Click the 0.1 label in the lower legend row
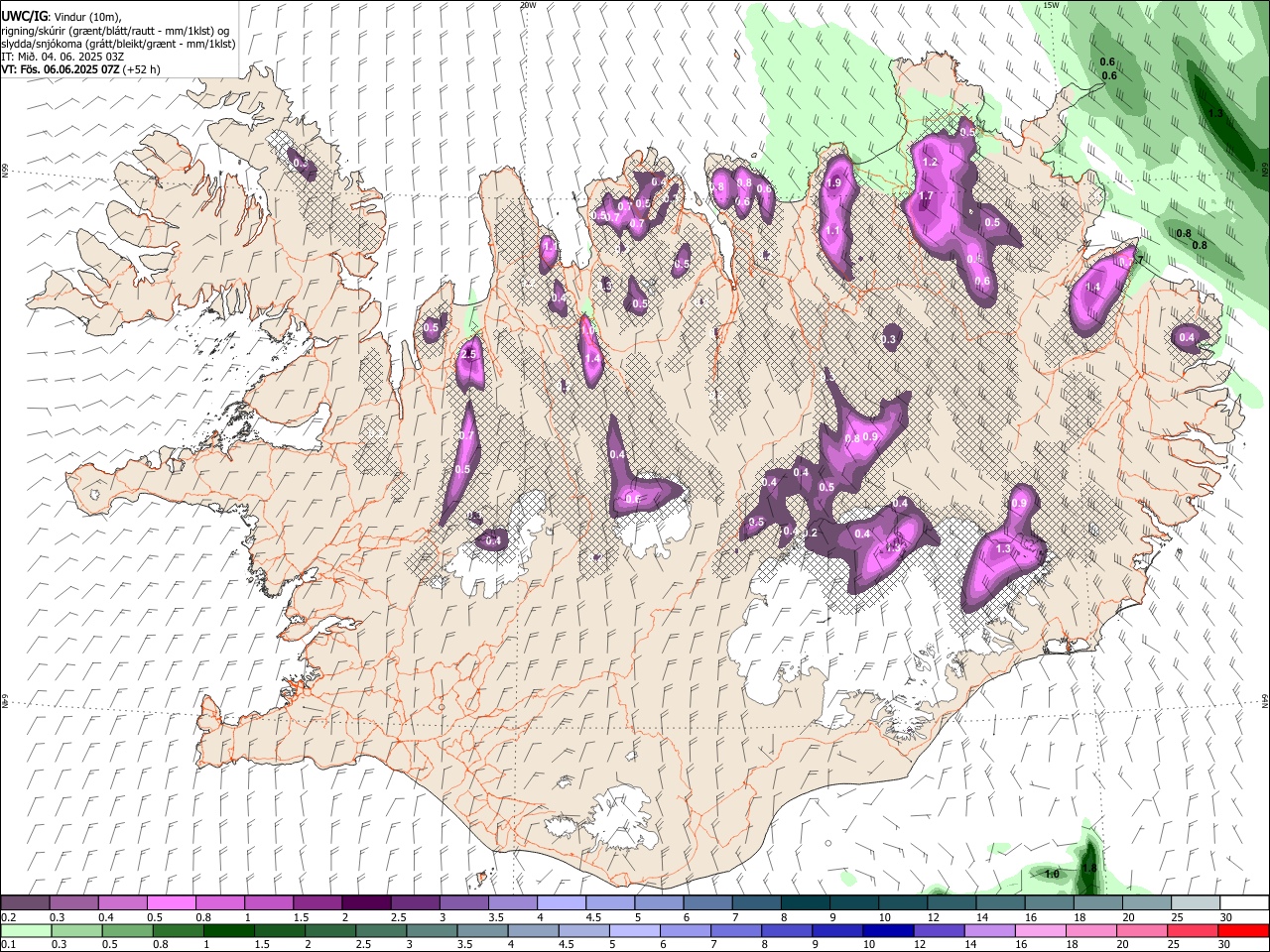The image size is (1270, 952). pyautogui.click(x=8, y=945)
